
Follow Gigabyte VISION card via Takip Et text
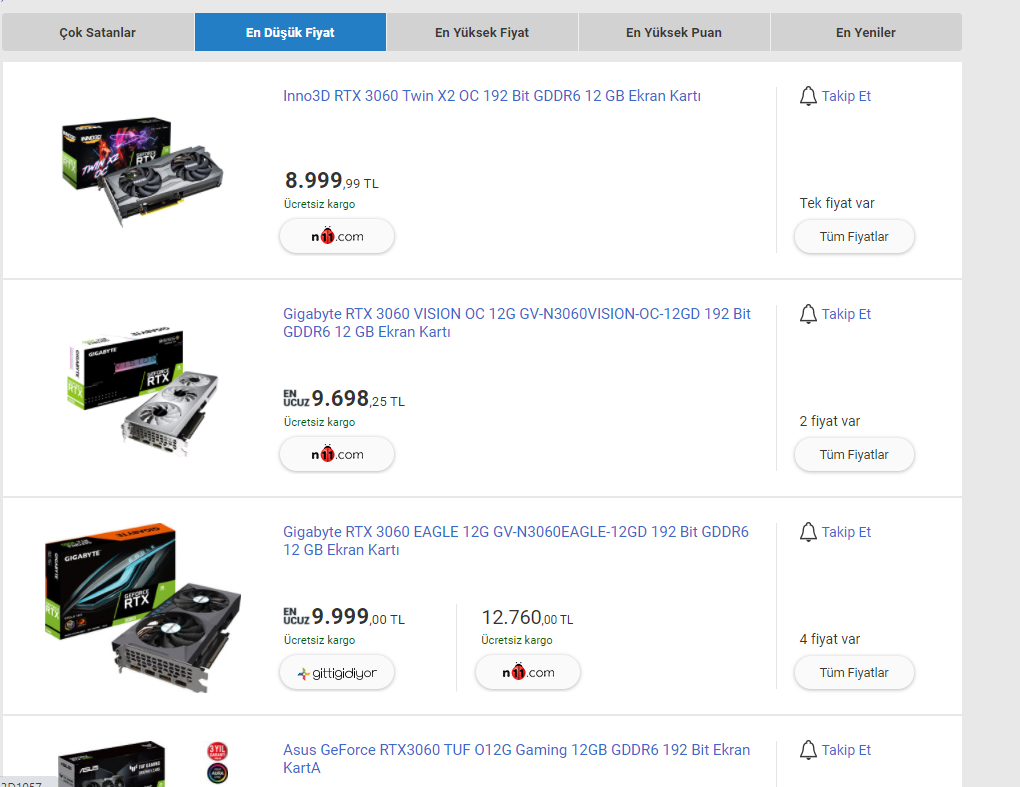coord(846,314)
